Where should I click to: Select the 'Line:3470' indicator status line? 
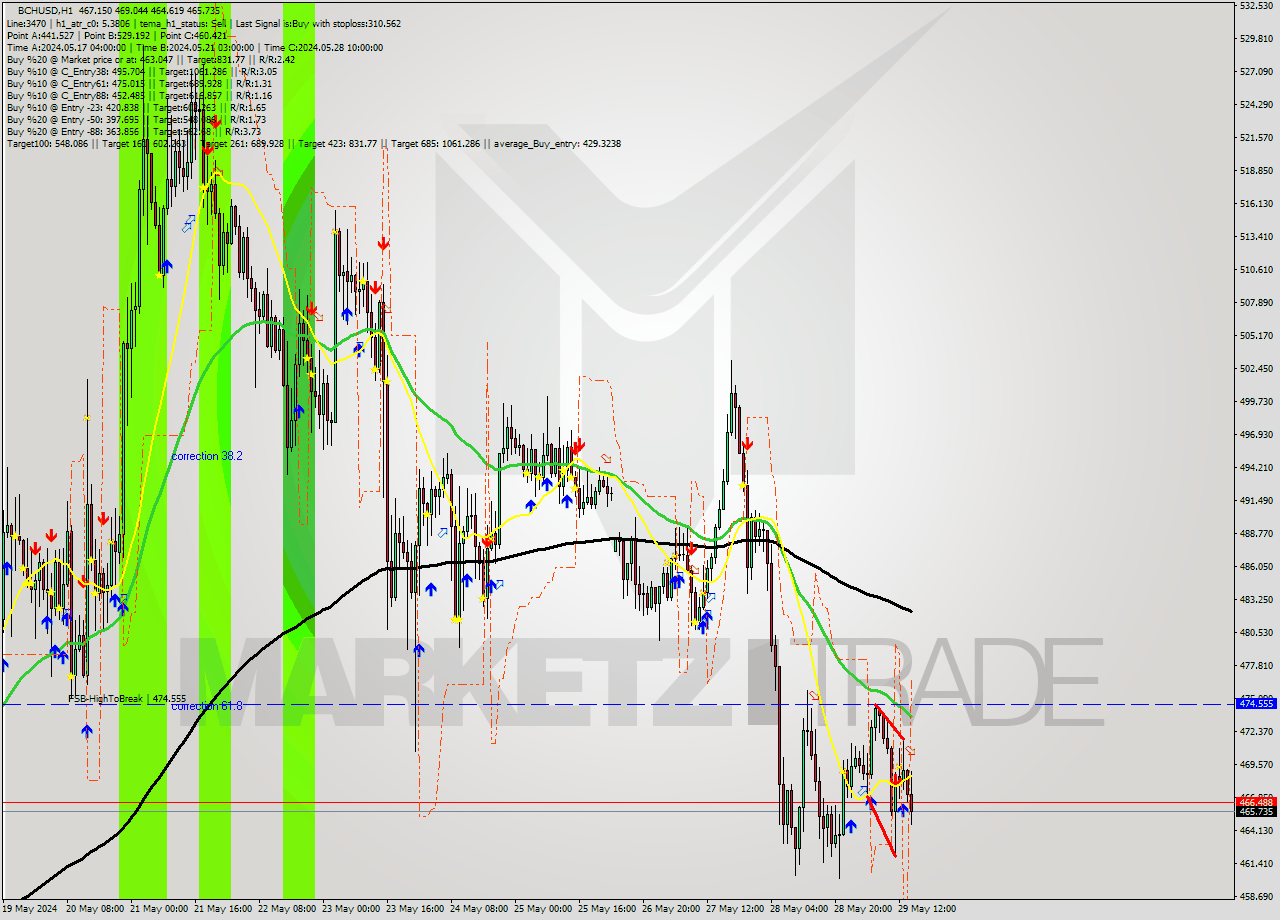pyautogui.click(x=204, y=23)
